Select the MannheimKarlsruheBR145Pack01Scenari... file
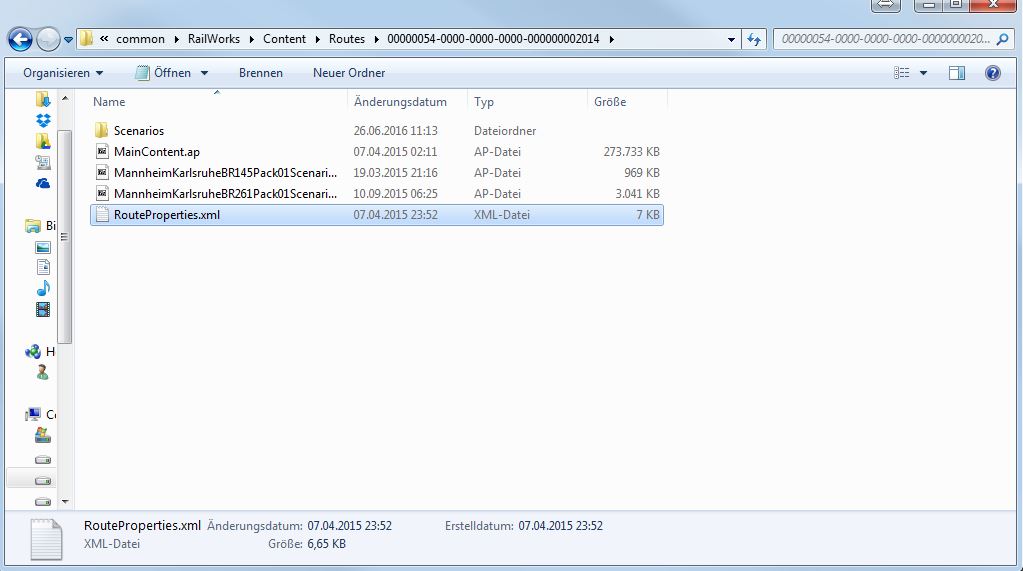Screen dimensions: 1023x571 click(225, 173)
